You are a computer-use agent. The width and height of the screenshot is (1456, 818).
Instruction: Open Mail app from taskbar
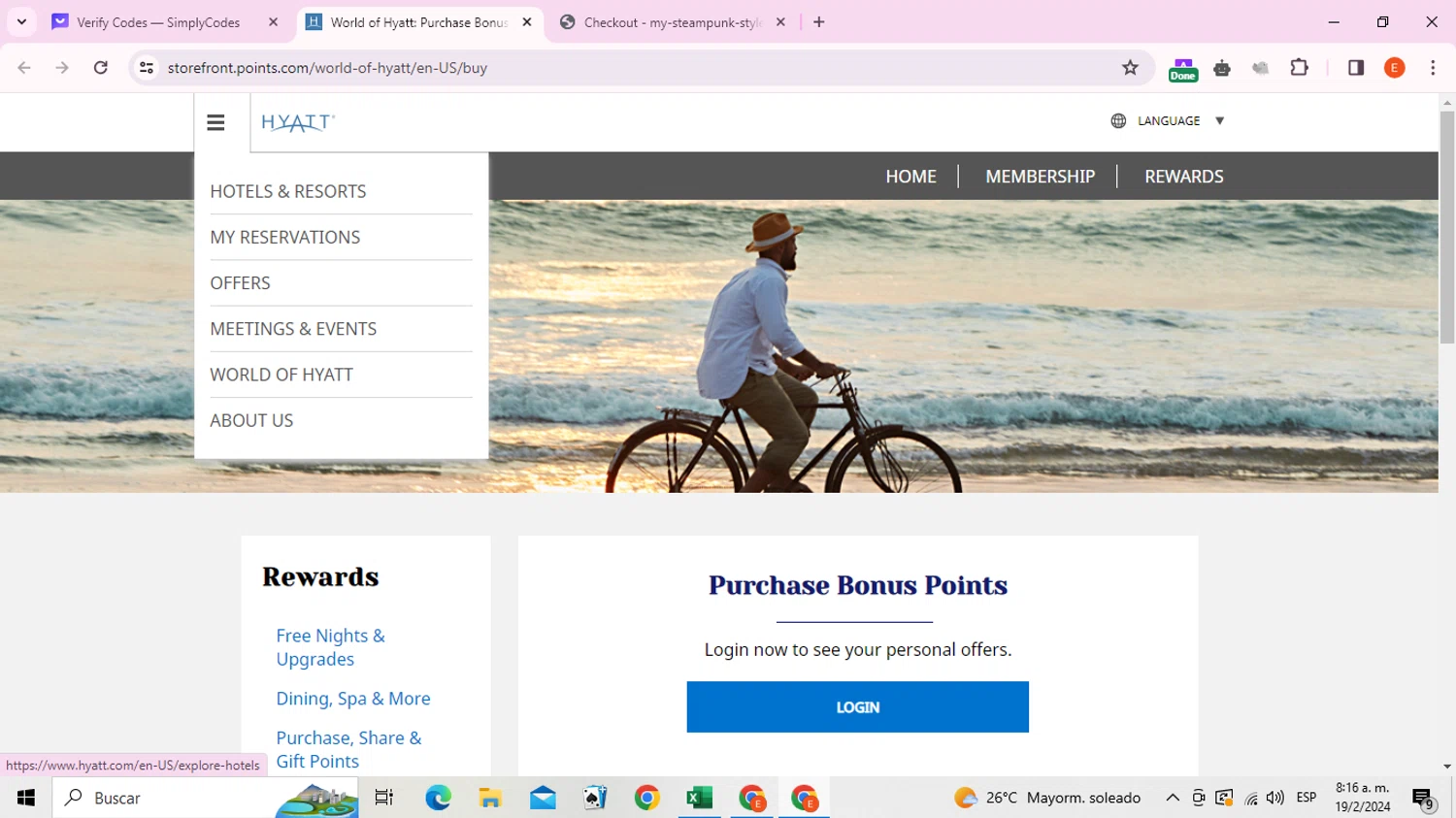[543, 798]
